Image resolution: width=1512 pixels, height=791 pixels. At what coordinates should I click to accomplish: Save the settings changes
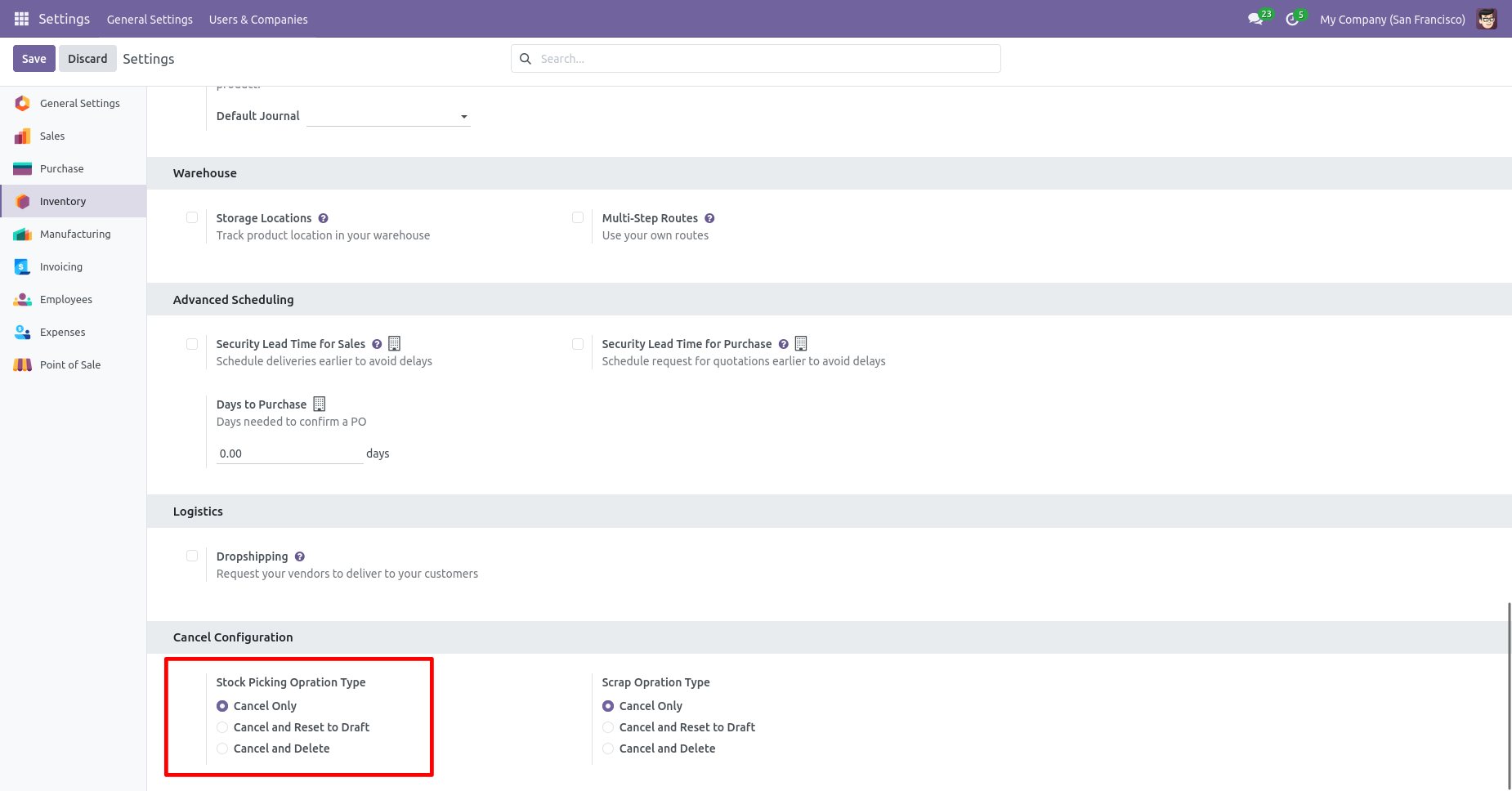click(x=34, y=59)
